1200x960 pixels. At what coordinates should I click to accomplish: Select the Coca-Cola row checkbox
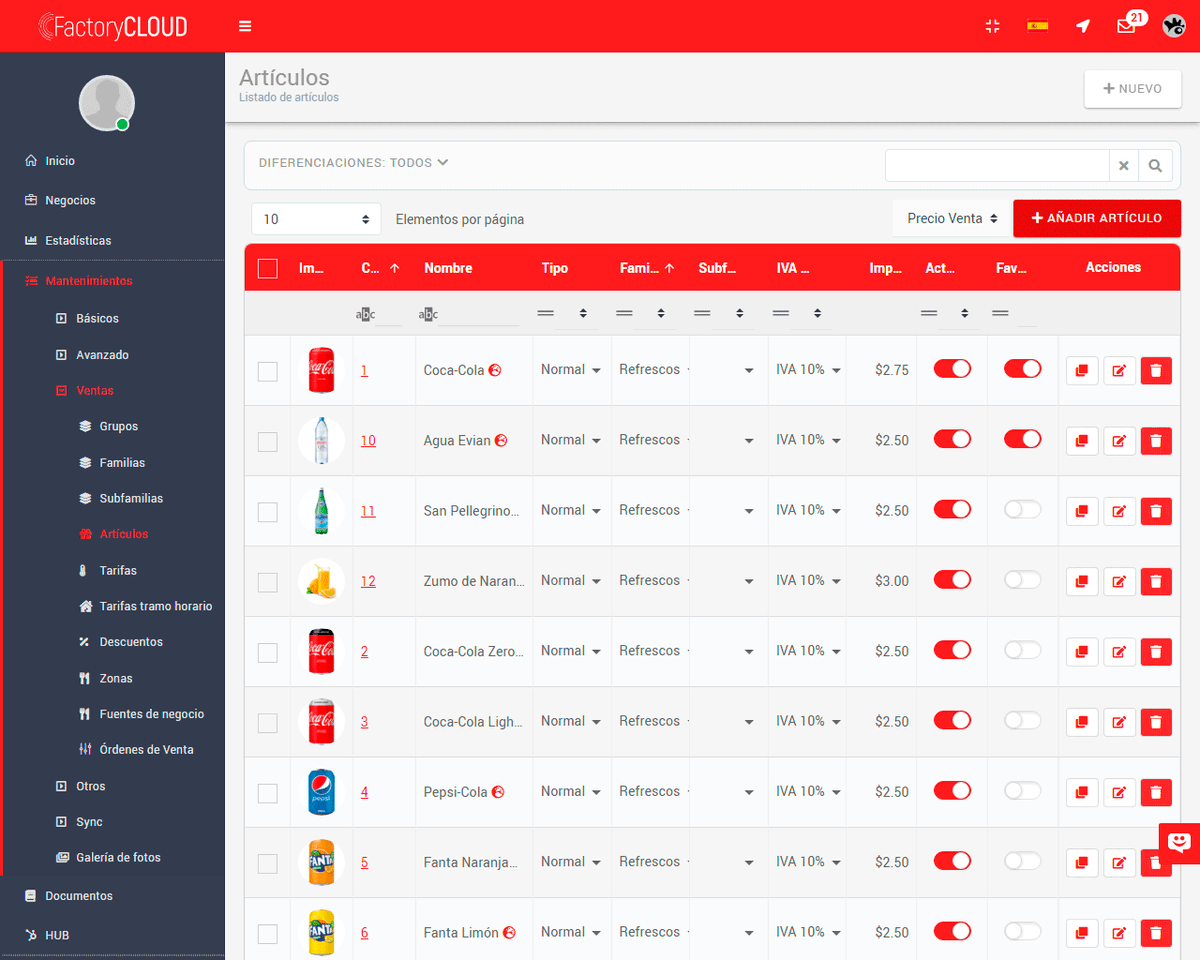tap(267, 371)
